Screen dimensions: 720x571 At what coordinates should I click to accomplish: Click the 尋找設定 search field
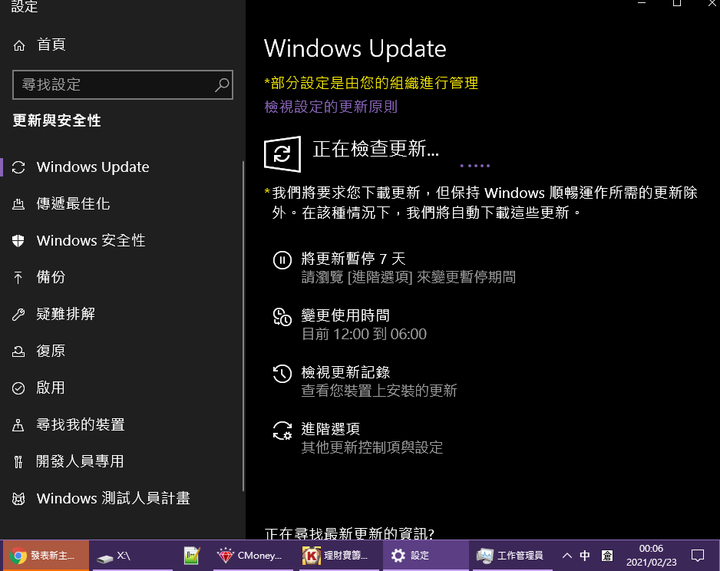(x=123, y=84)
